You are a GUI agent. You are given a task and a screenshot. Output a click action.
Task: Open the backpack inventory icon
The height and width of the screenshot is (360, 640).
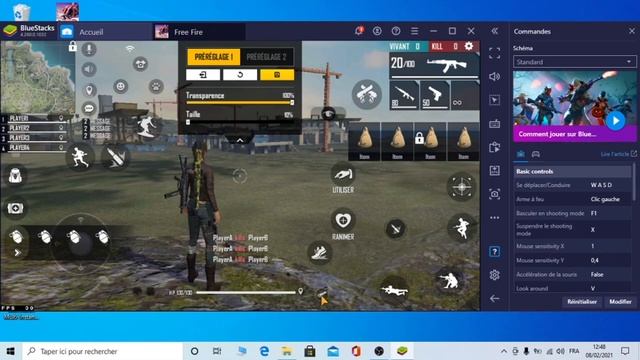click(x=15, y=176)
